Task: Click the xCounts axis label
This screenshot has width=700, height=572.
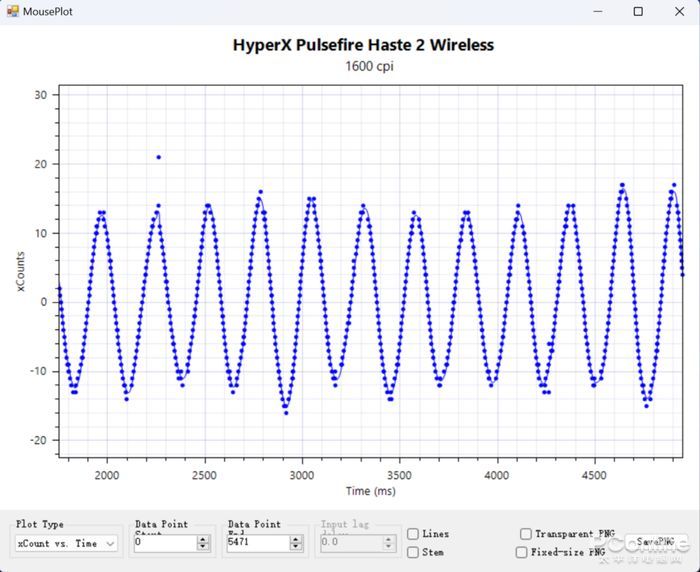Action: click(21, 272)
